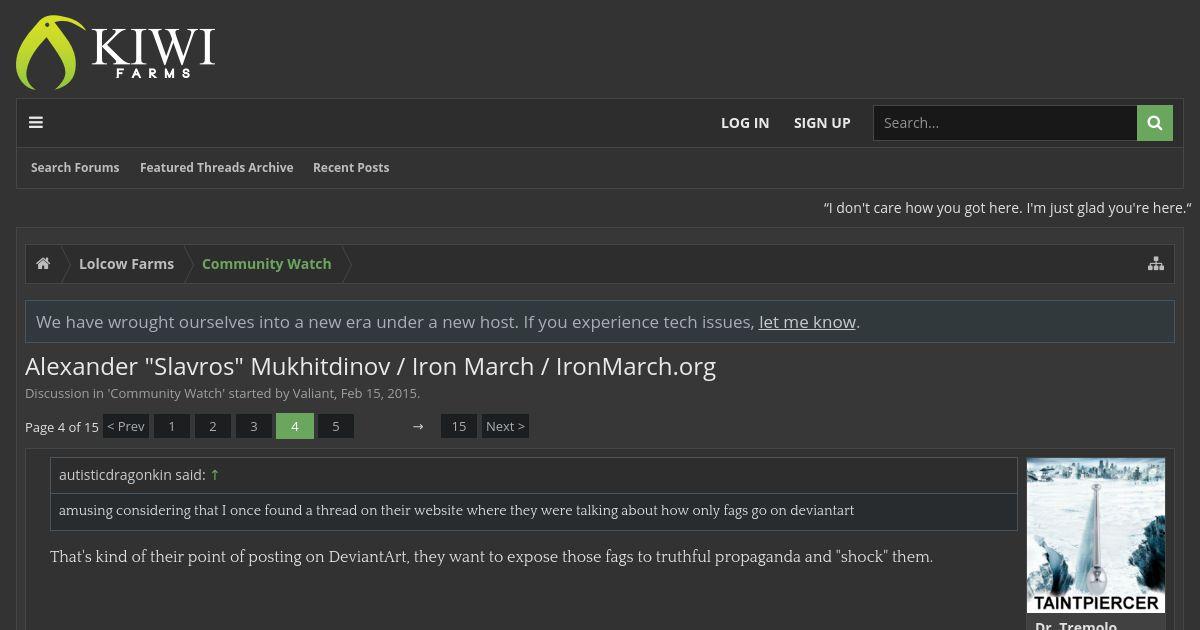
Task: Click the Feb 15, 2015 date link
Action: 379,394
